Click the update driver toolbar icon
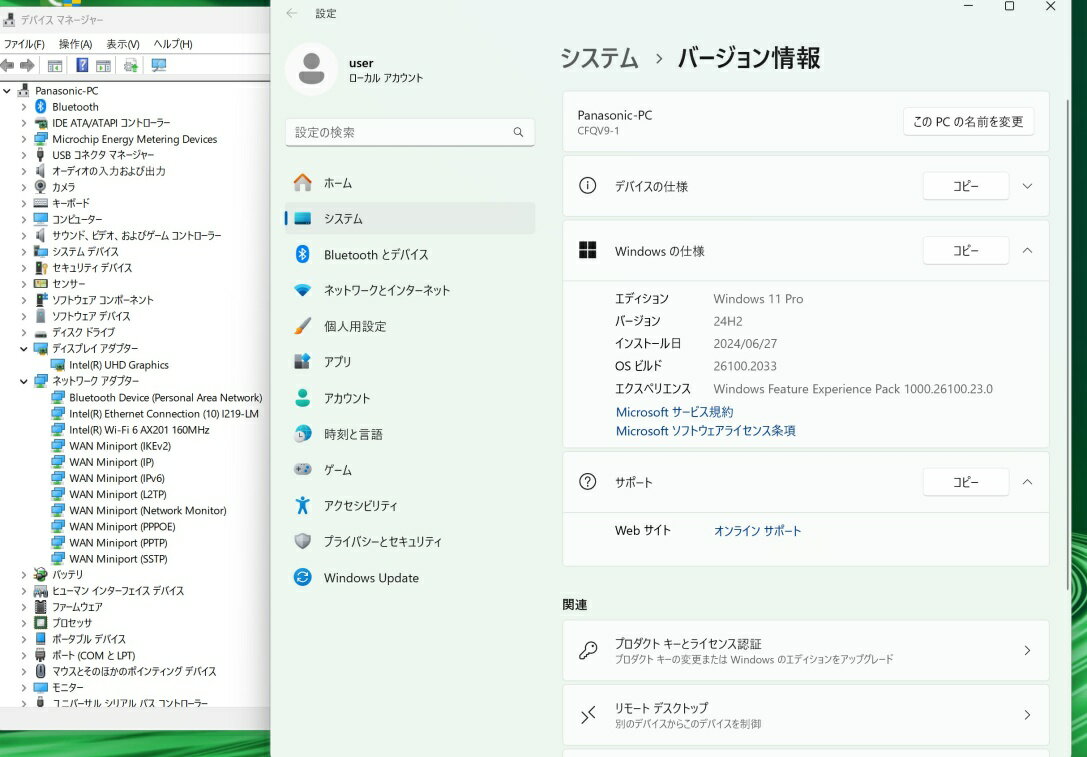1087x757 pixels. tap(130, 66)
